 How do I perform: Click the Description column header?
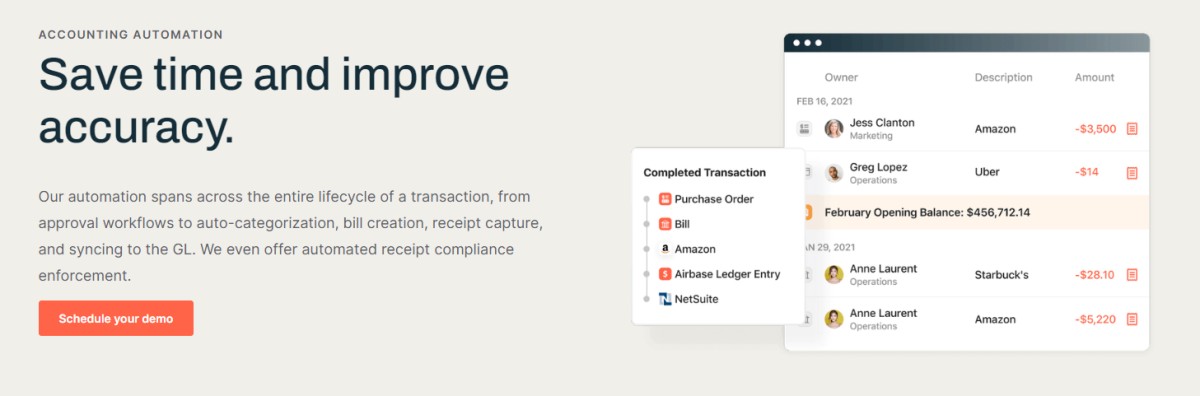(x=1004, y=77)
